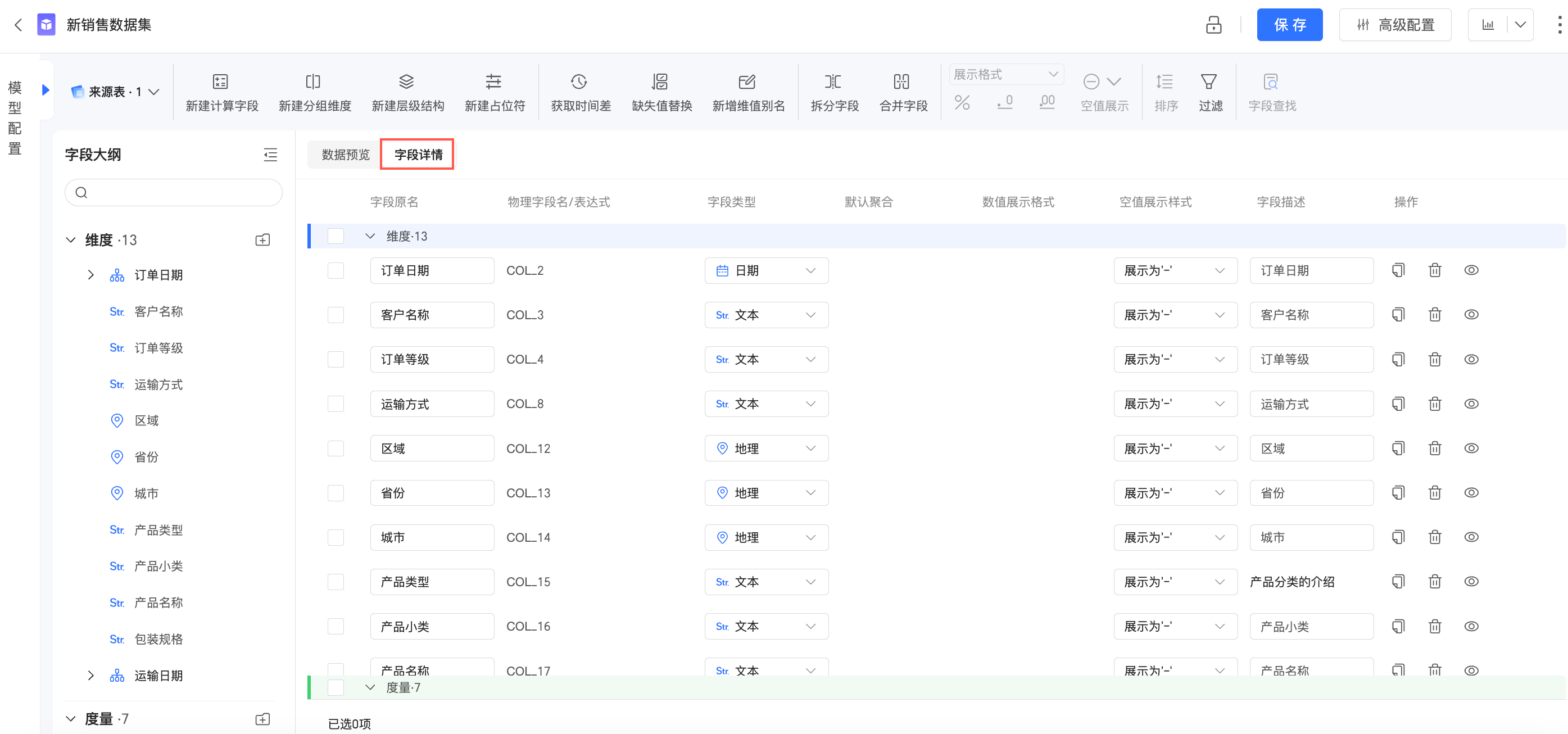Screen dimensions: 1568x734
Task: Delete the 产品类型 field row
Action: (1435, 582)
